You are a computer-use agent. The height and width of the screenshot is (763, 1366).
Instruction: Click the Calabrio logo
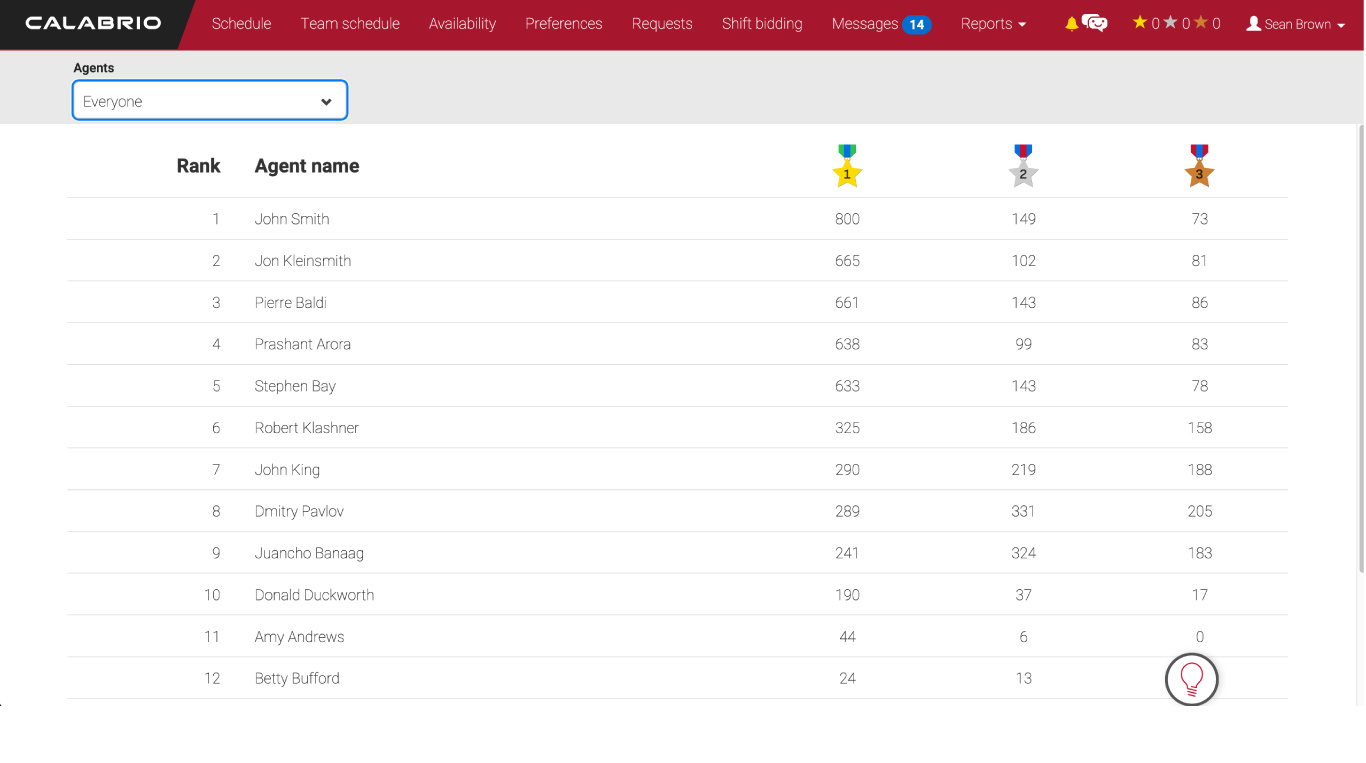93,23
